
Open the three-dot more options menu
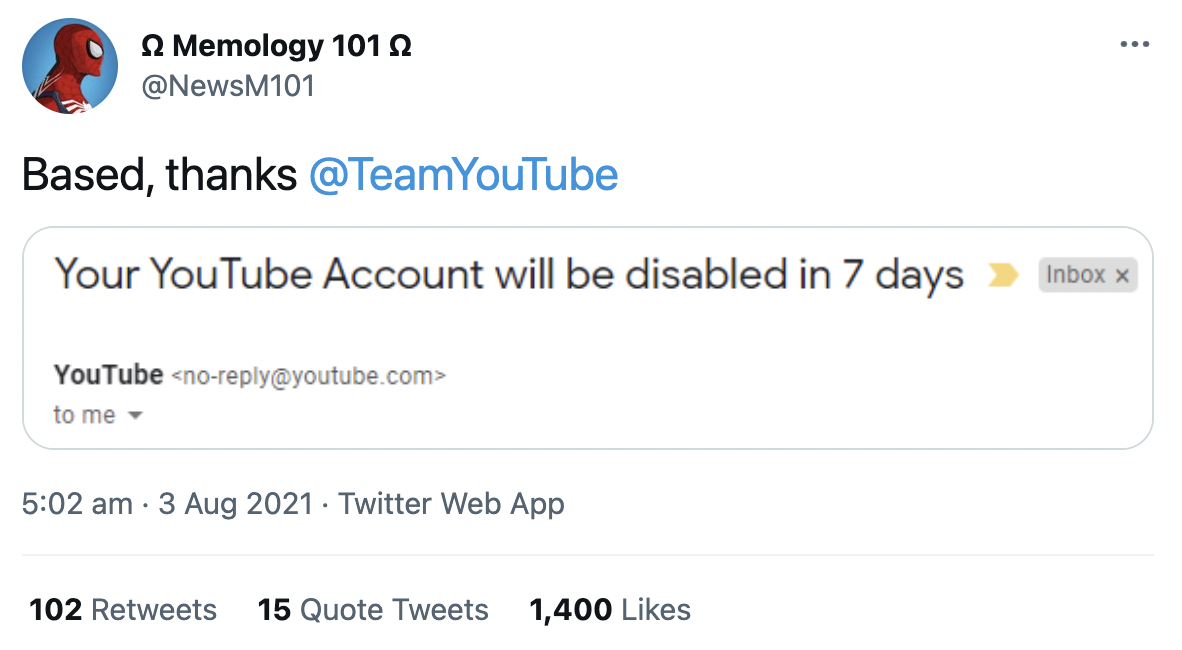(1135, 44)
